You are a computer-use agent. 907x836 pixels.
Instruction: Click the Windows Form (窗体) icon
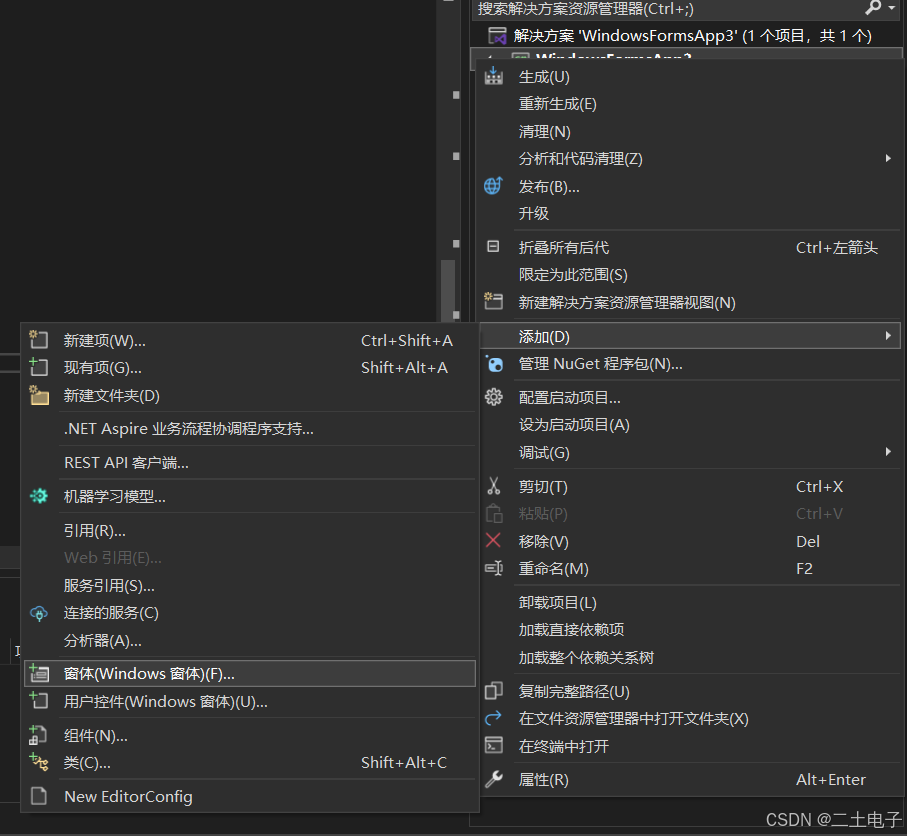click(39, 673)
